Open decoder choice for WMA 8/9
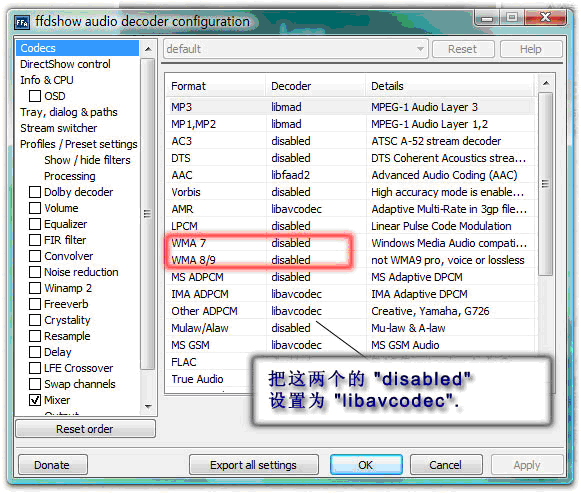The width and height of the screenshot is (581, 494). (x=291, y=260)
